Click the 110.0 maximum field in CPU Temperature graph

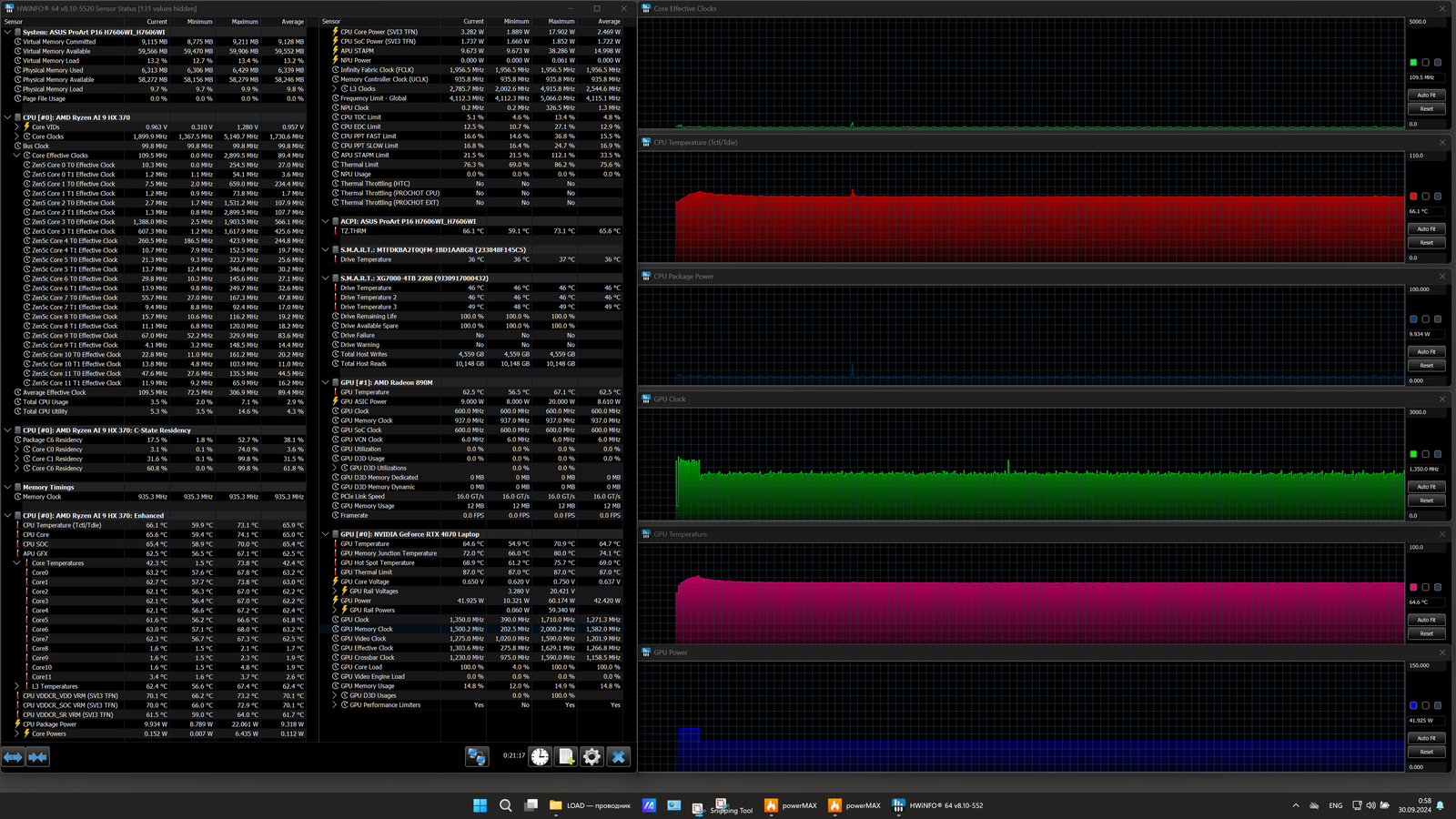tap(1425, 156)
